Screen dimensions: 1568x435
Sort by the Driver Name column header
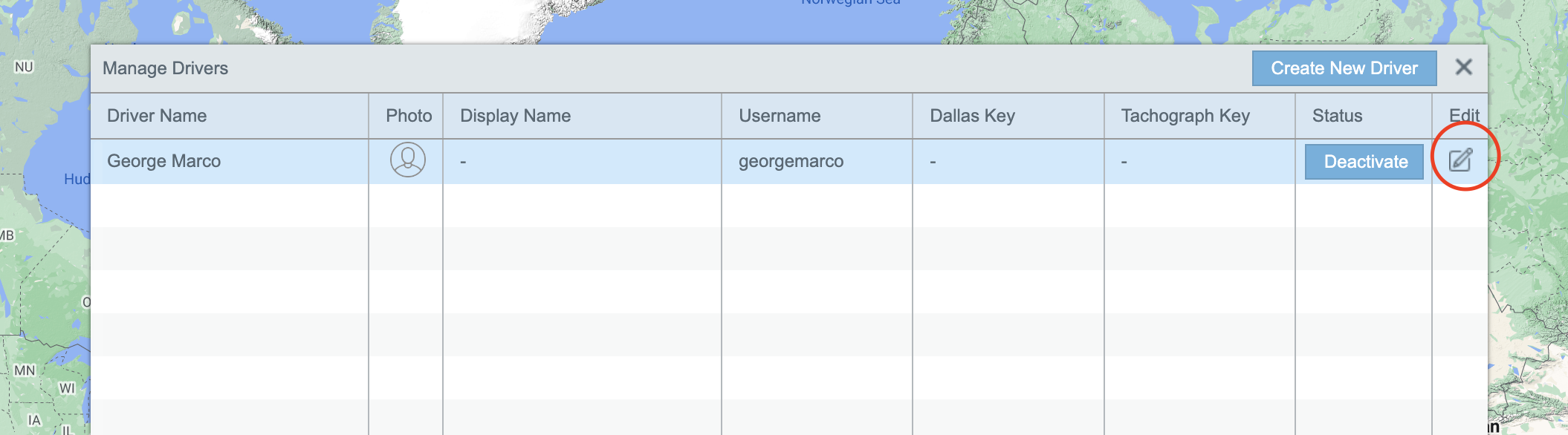pos(157,116)
